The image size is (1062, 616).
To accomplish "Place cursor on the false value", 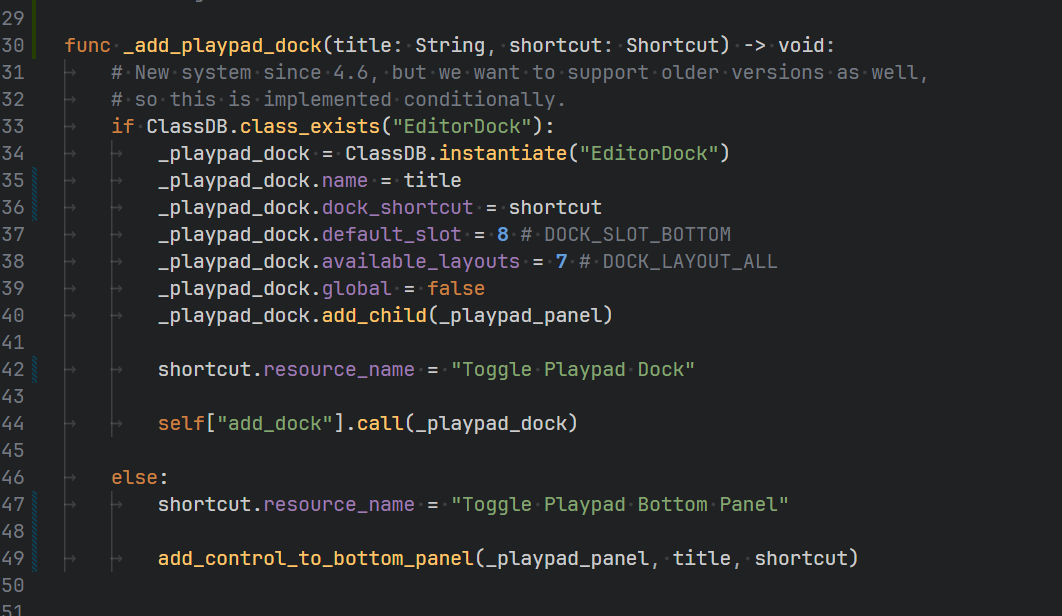I will (456, 288).
